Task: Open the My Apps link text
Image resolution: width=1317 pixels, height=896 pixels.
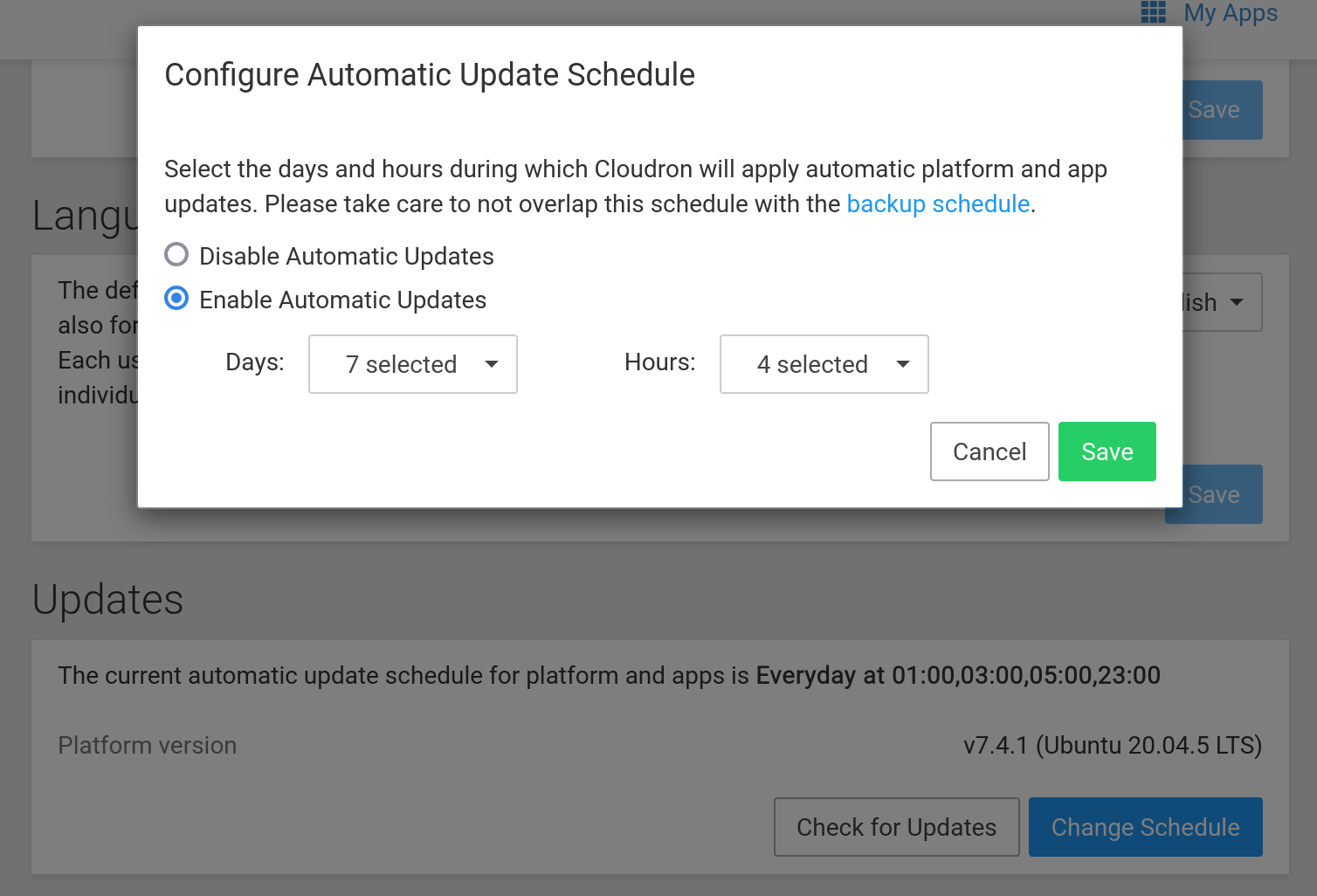Action: [1231, 13]
